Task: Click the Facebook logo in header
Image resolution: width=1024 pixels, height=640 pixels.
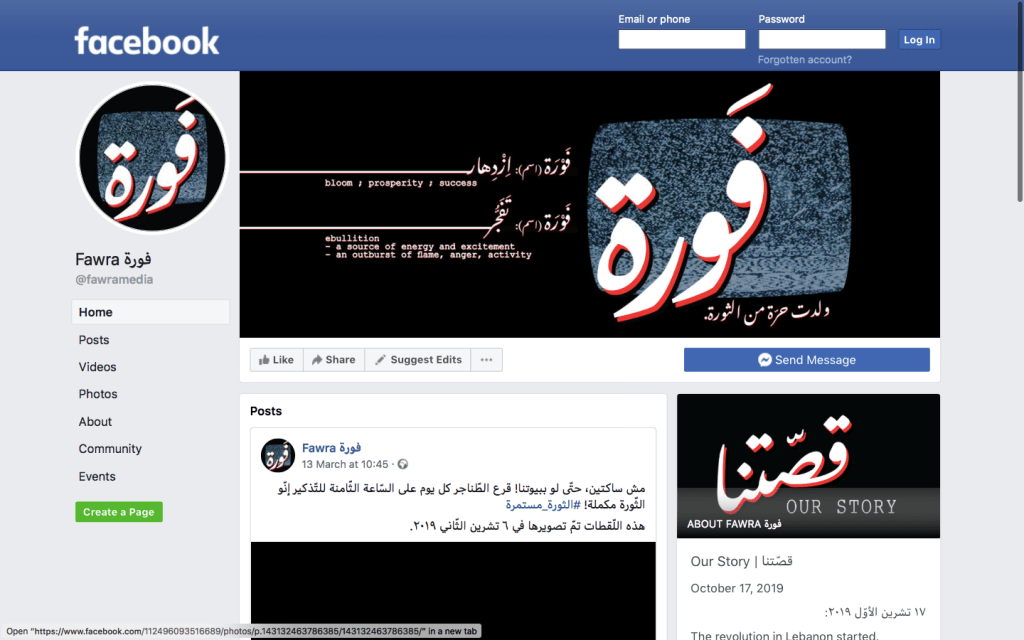Action: click(147, 40)
